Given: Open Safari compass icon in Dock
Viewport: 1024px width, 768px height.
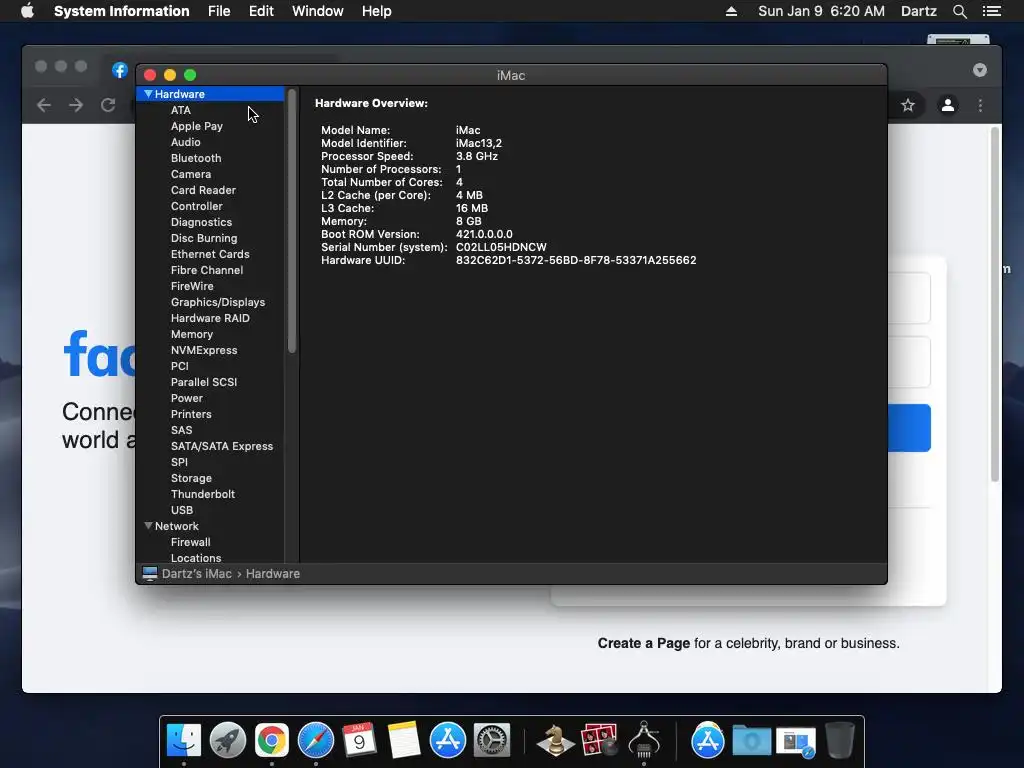Looking at the screenshot, I should tap(315, 740).
